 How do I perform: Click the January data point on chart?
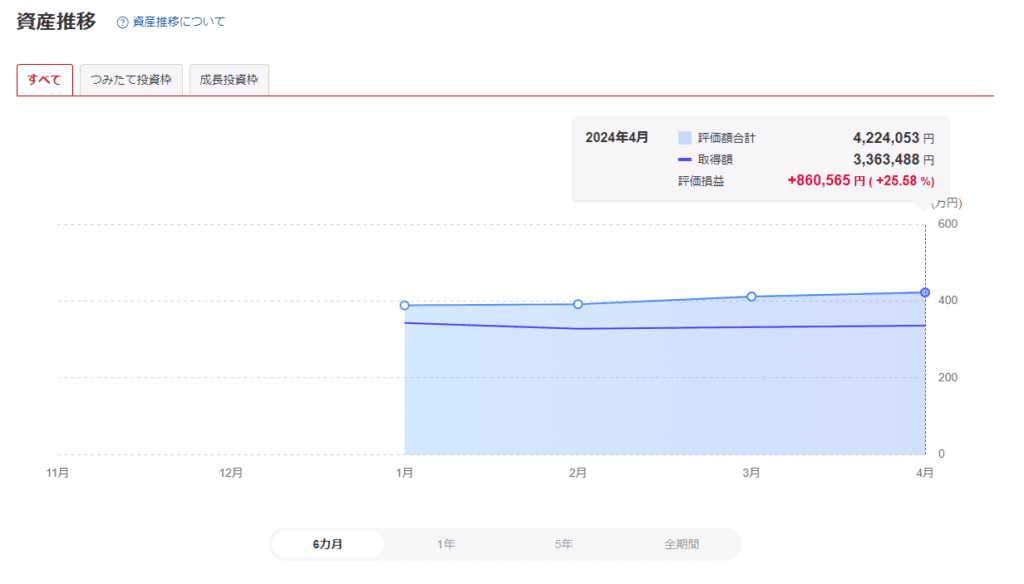click(404, 305)
